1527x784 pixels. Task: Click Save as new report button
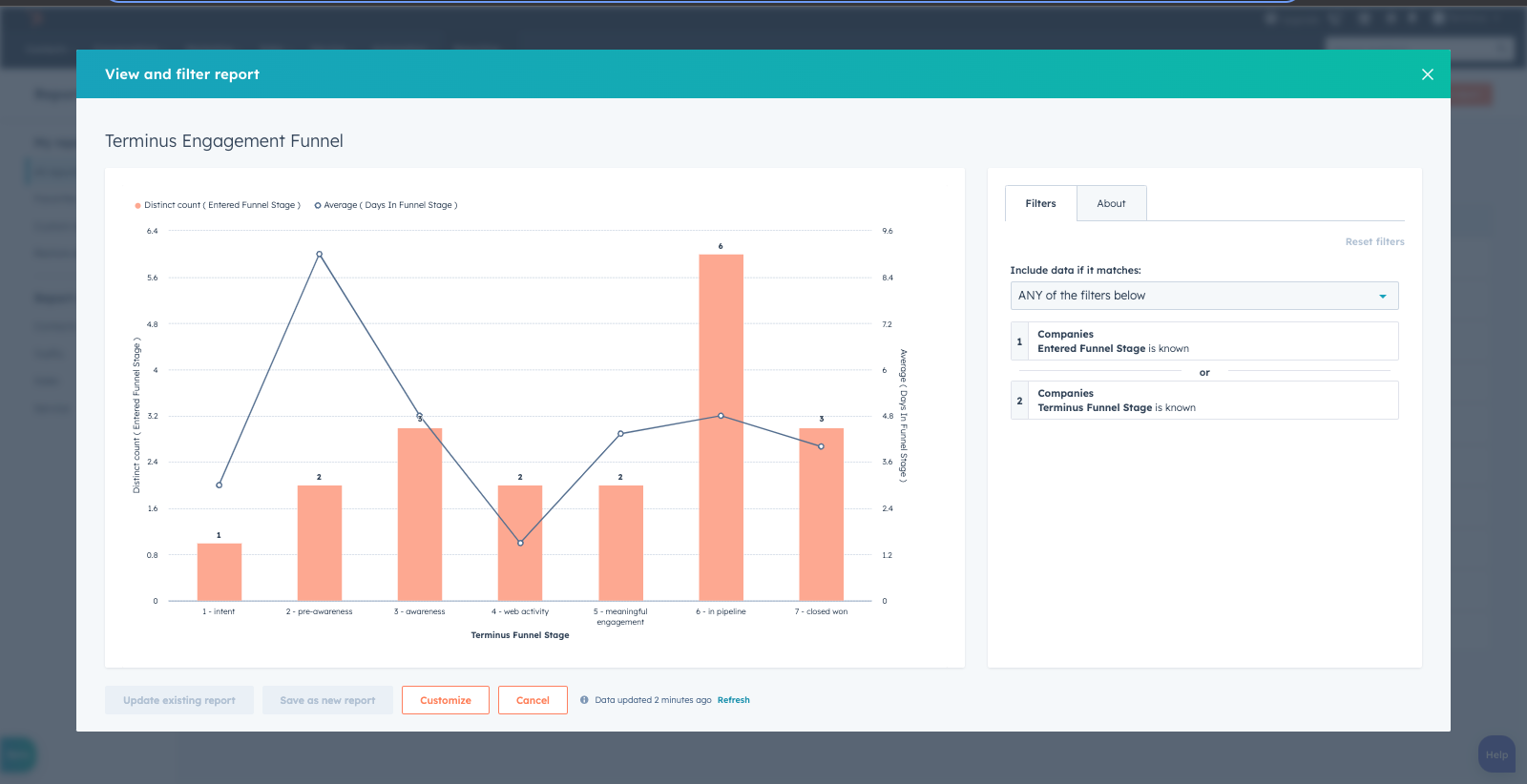click(x=327, y=700)
